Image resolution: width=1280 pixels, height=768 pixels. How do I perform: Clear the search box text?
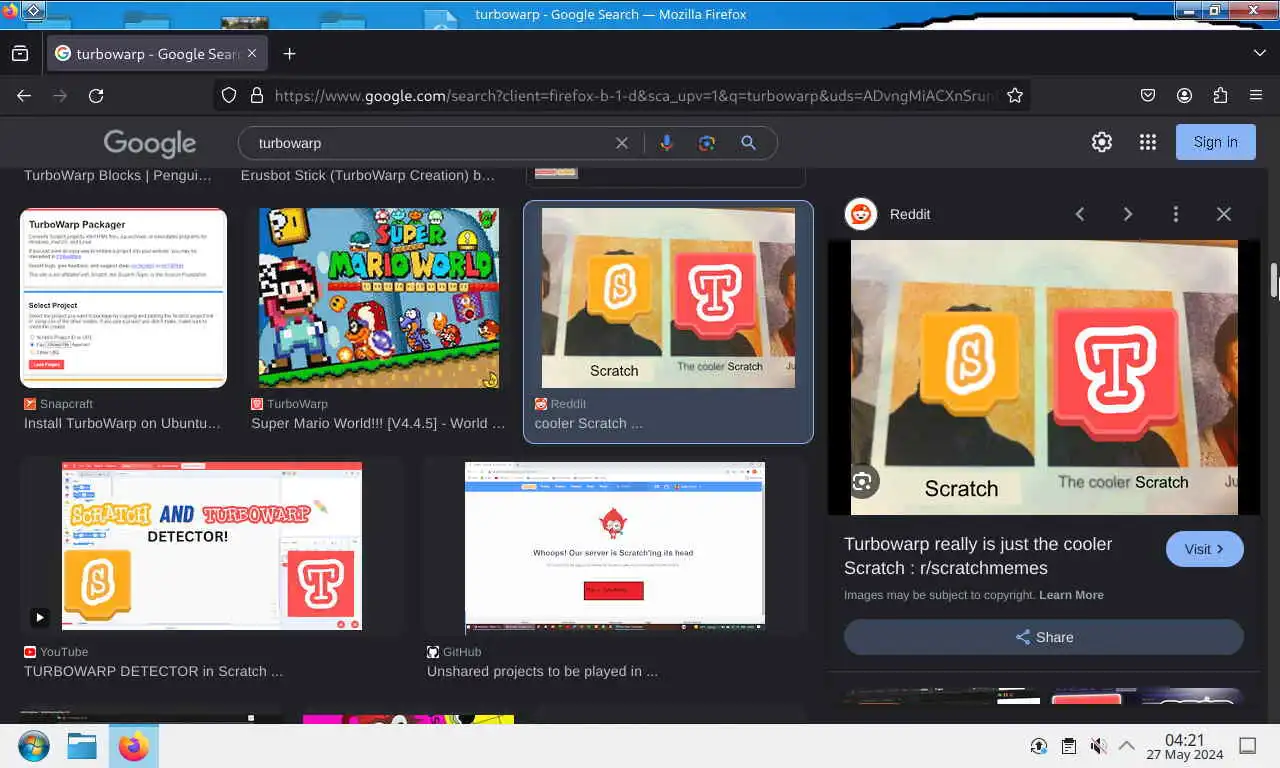(x=622, y=143)
